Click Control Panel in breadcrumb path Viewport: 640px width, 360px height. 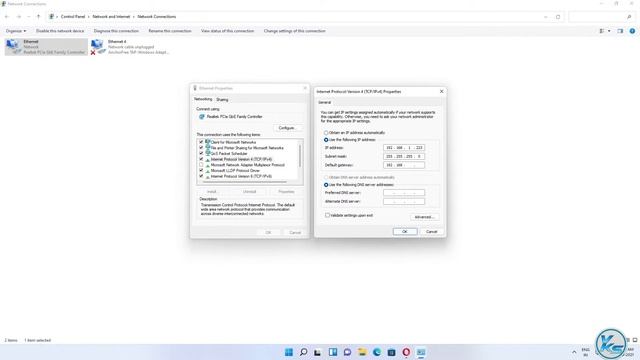coord(73,17)
